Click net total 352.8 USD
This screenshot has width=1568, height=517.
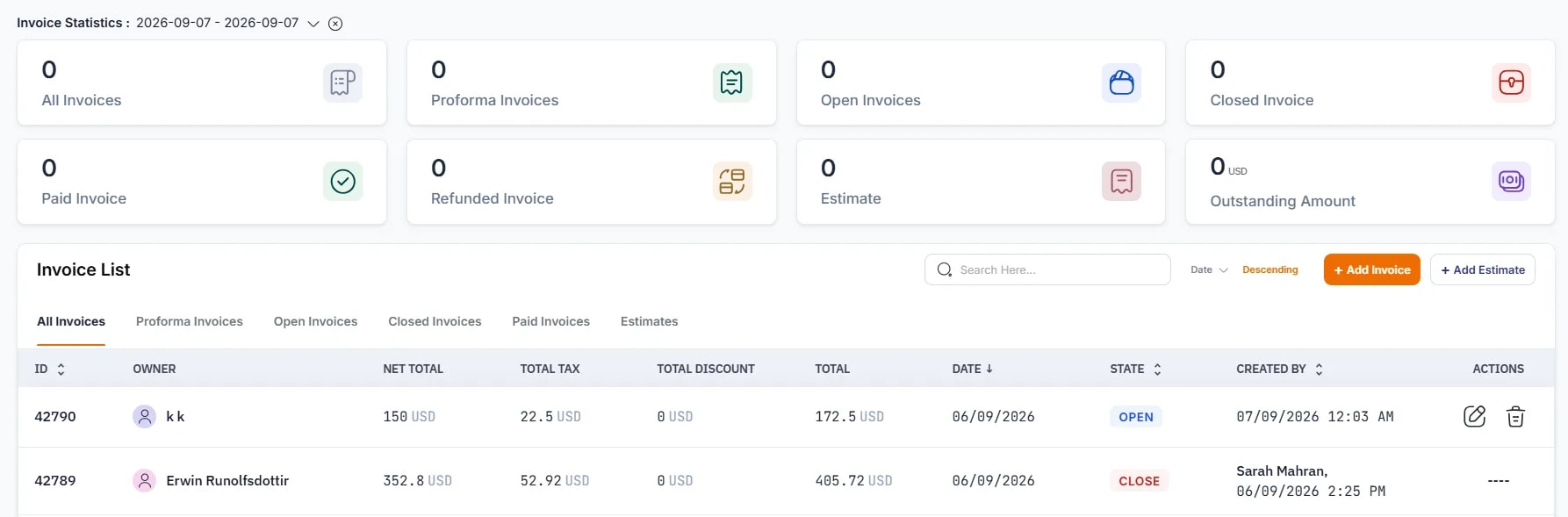[x=417, y=480]
